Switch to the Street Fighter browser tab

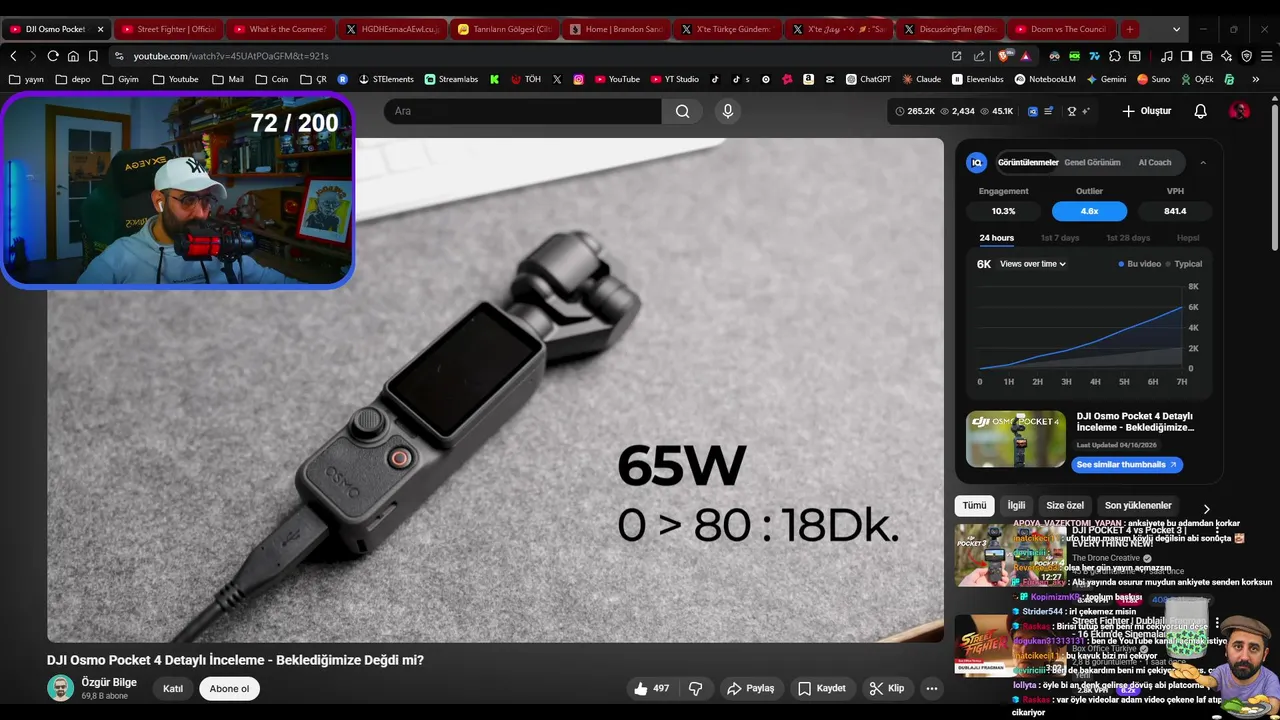coord(168,29)
